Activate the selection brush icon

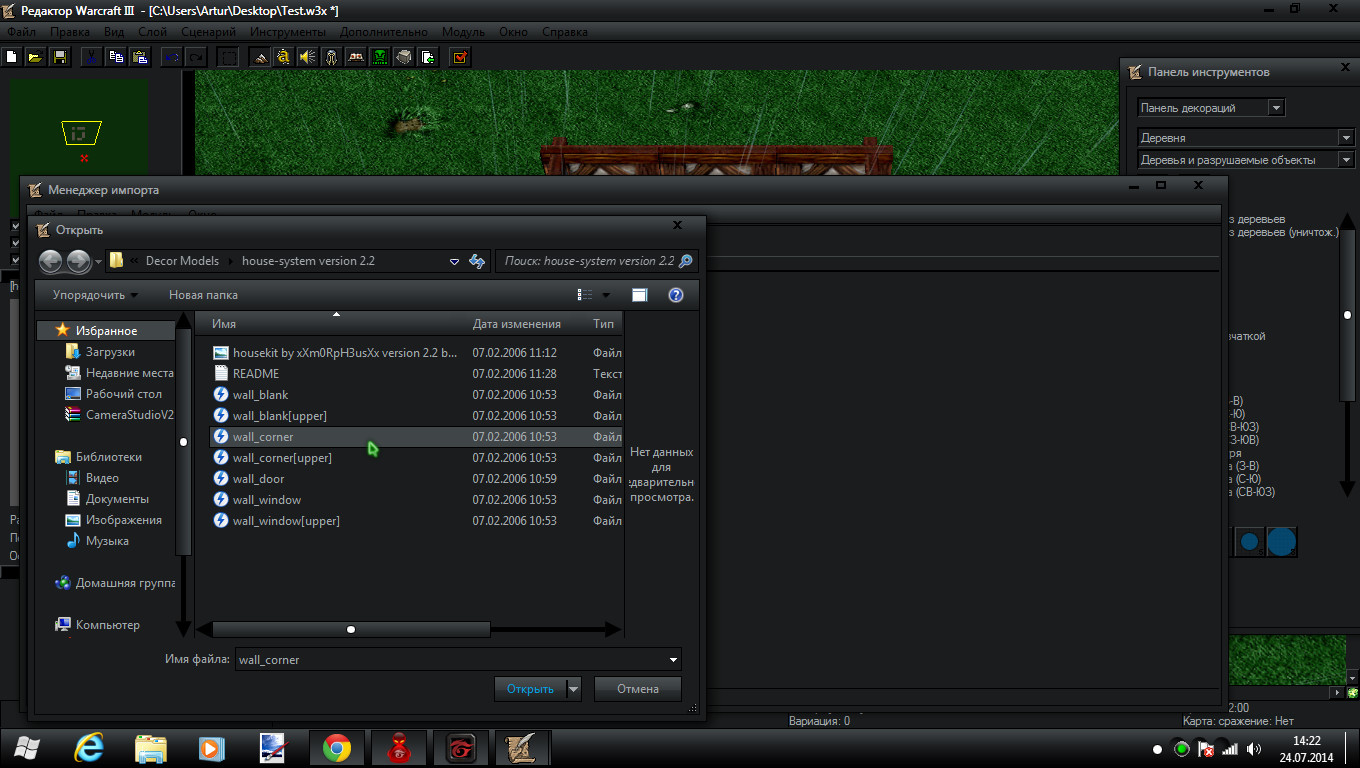tap(228, 57)
